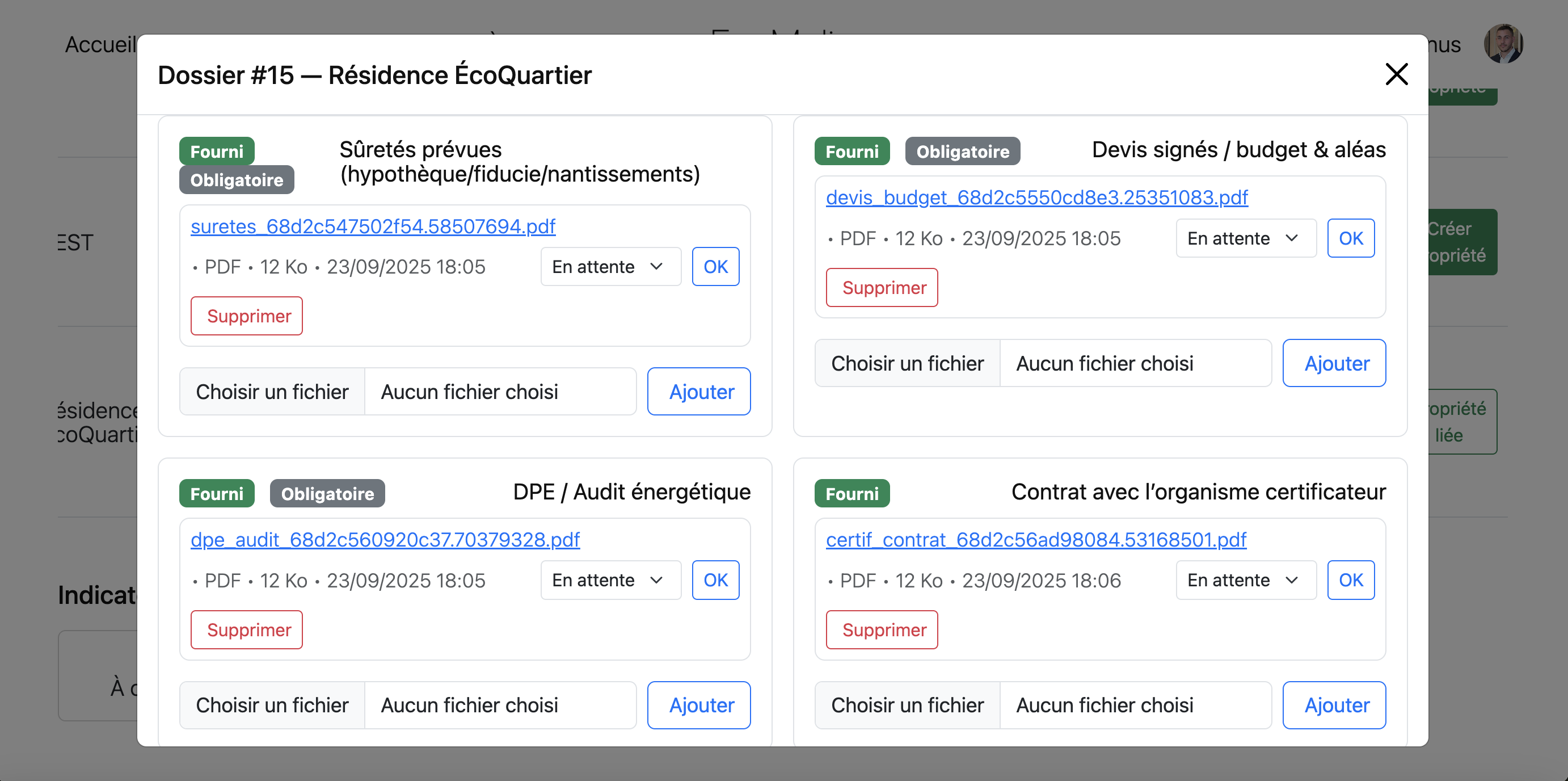Screen dimensions: 1568x781
Task: Expand status dropdown for DPE audit file
Action: [x=609, y=580]
